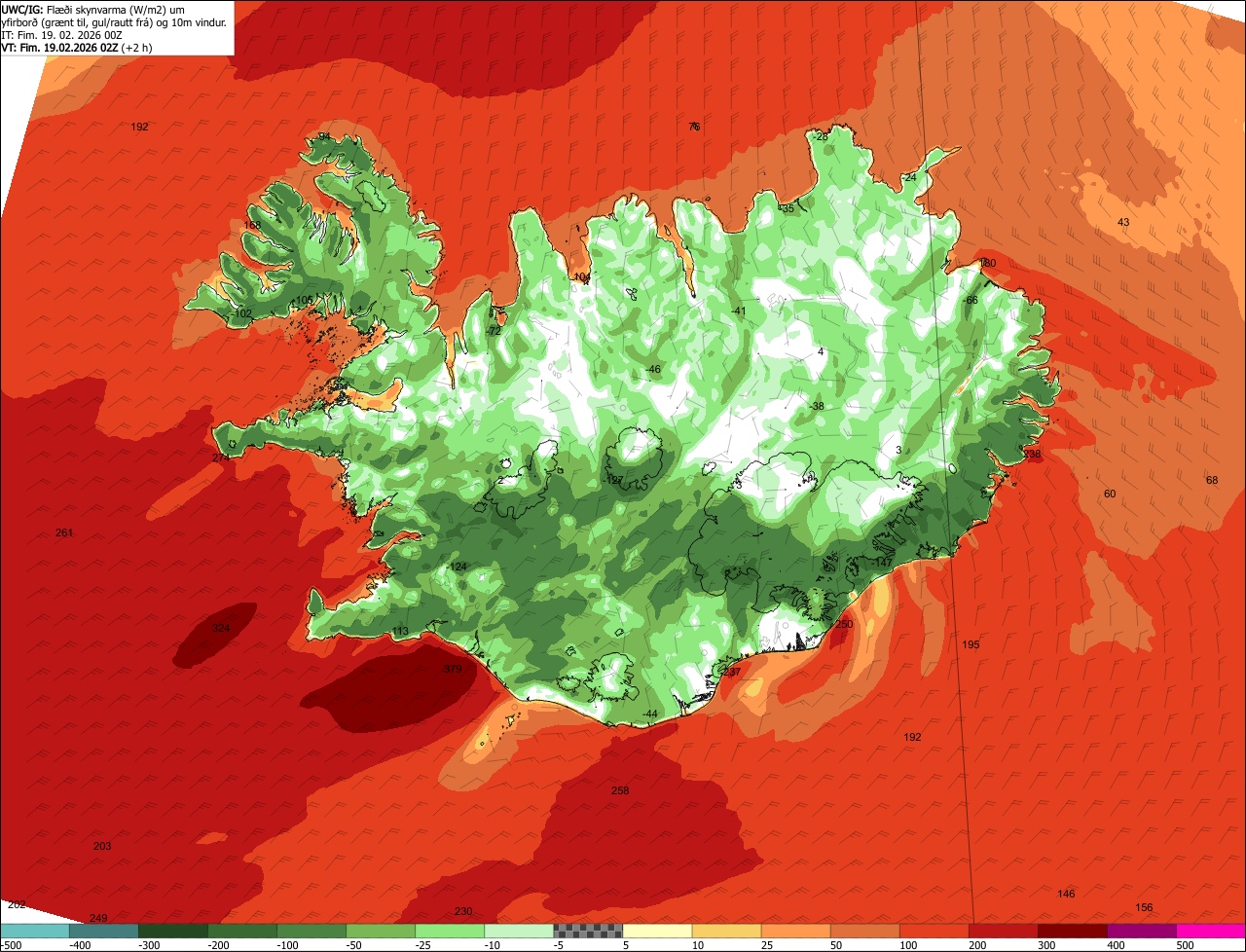The image size is (1246, 952).
Task: Click the map value 195 southeast of Iceland
Action: point(971,645)
